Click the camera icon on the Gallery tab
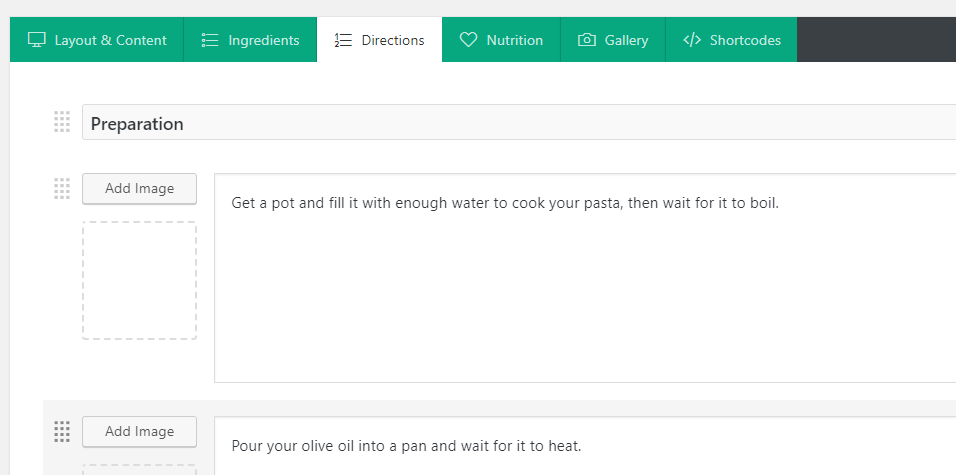Image resolution: width=956 pixels, height=475 pixels. tap(587, 40)
